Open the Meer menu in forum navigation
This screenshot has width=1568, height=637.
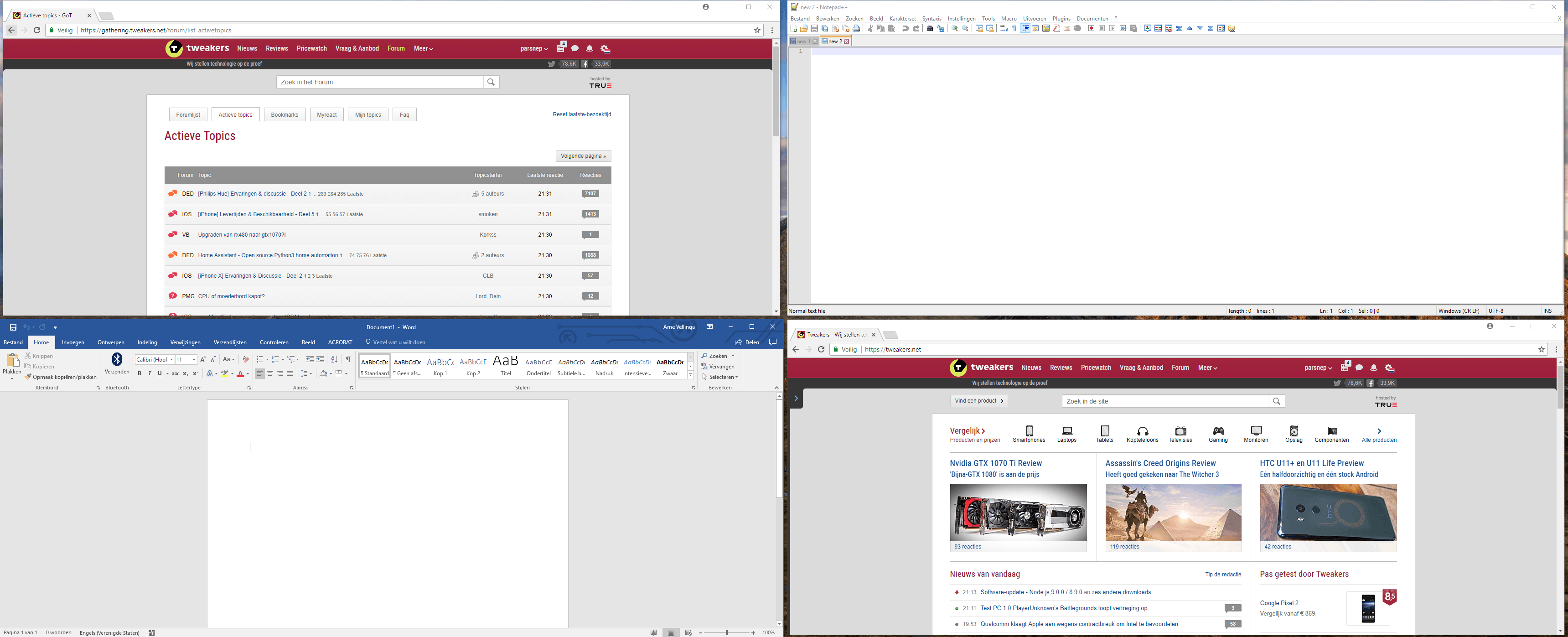point(423,49)
